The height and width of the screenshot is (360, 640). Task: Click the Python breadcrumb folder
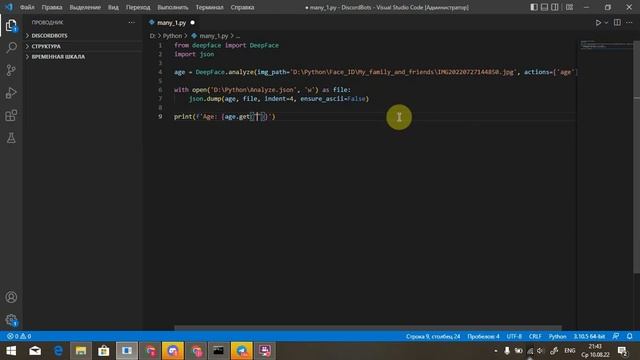(172, 36)
